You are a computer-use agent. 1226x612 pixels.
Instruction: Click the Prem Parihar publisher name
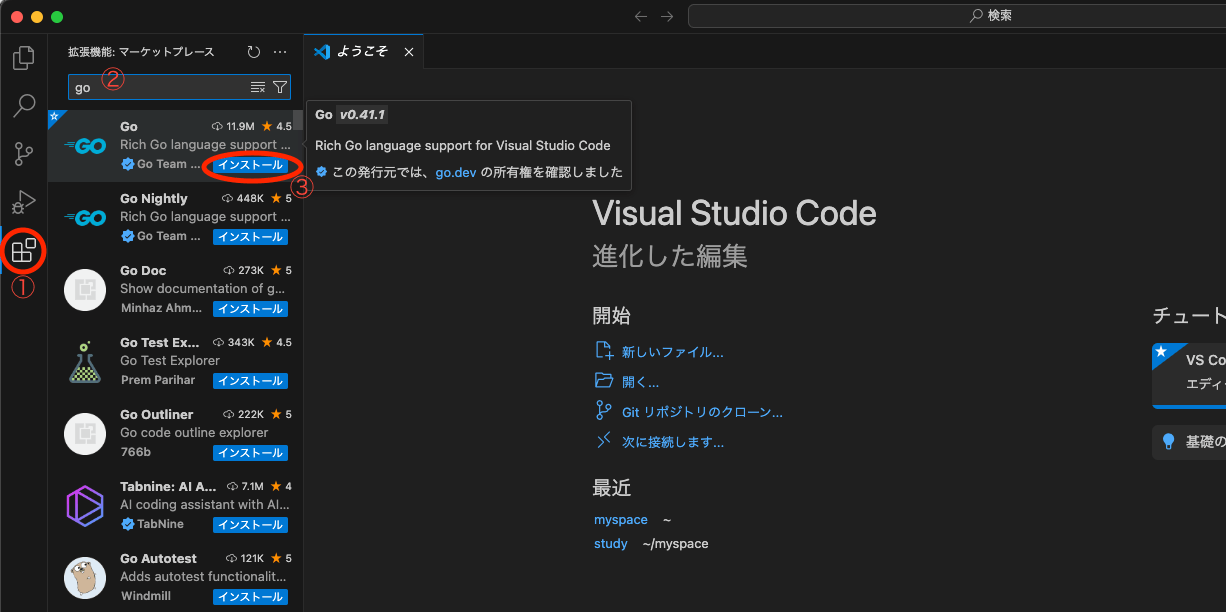coord(158,380)
